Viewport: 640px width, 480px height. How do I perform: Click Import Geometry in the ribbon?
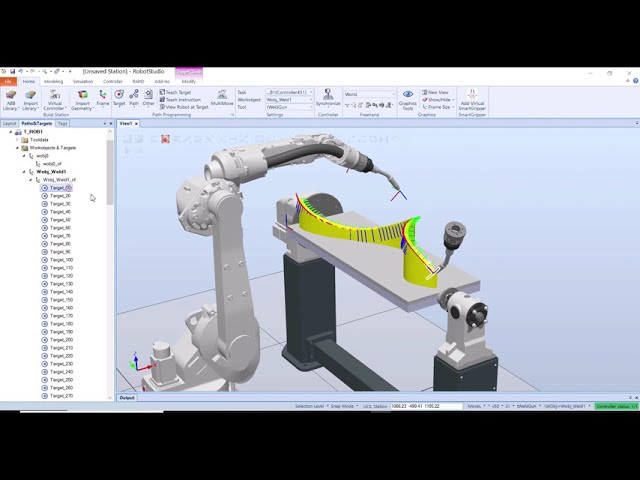82,100
